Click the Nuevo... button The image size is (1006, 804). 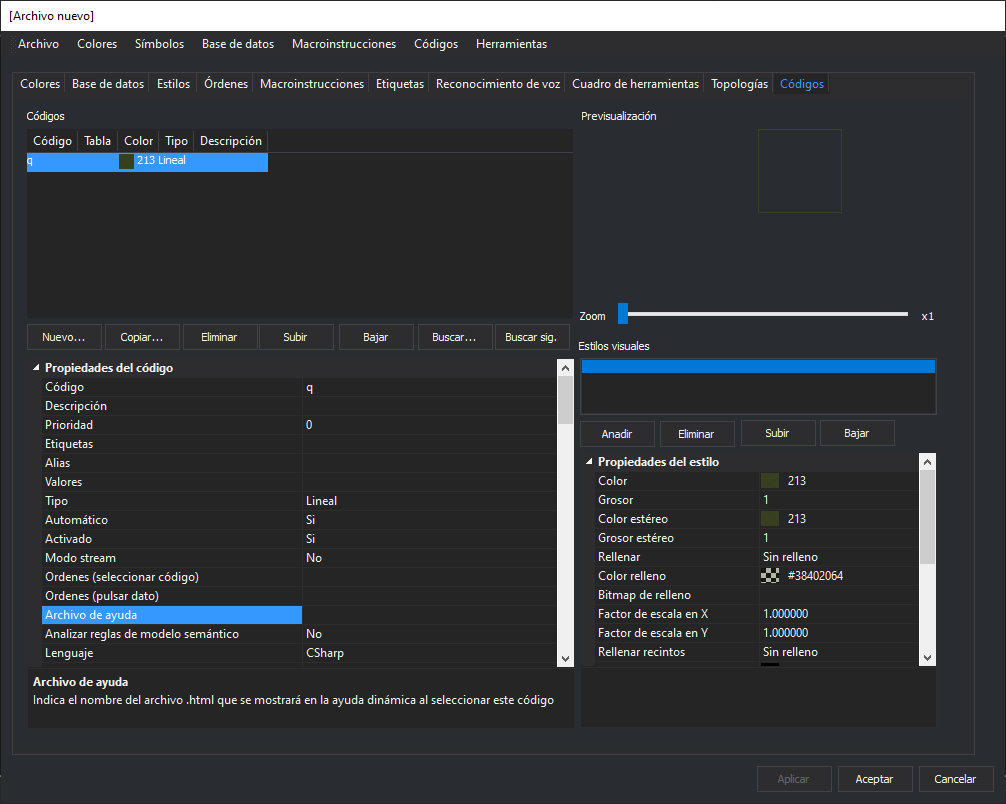[x=64, y=337]
